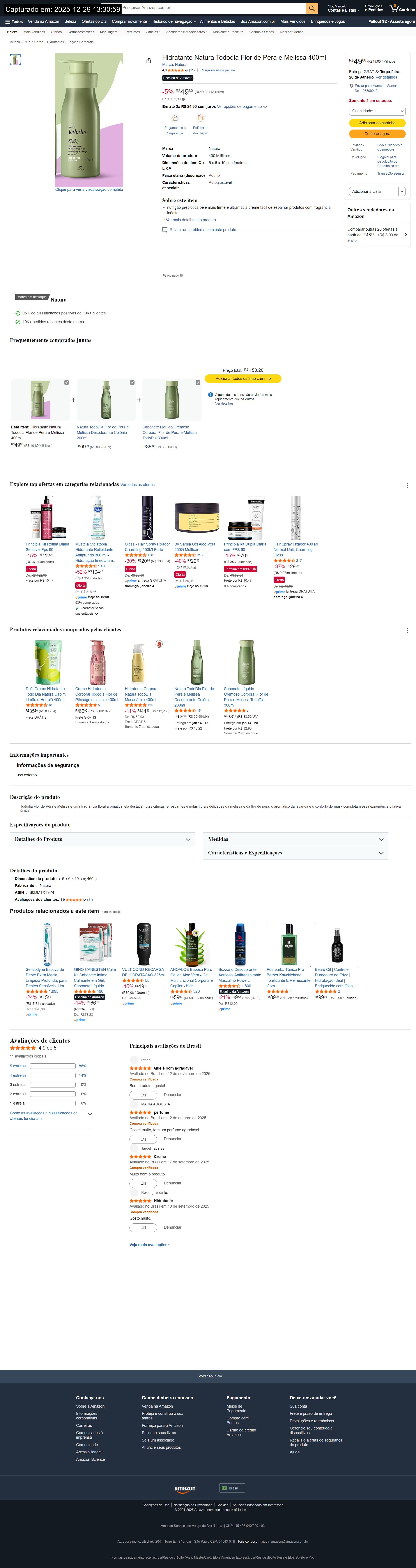Click the share icon beside product image
Image resolution: width=416 pixels, height=1568 pixels.
pyautogui.click(x=149, y=60)
